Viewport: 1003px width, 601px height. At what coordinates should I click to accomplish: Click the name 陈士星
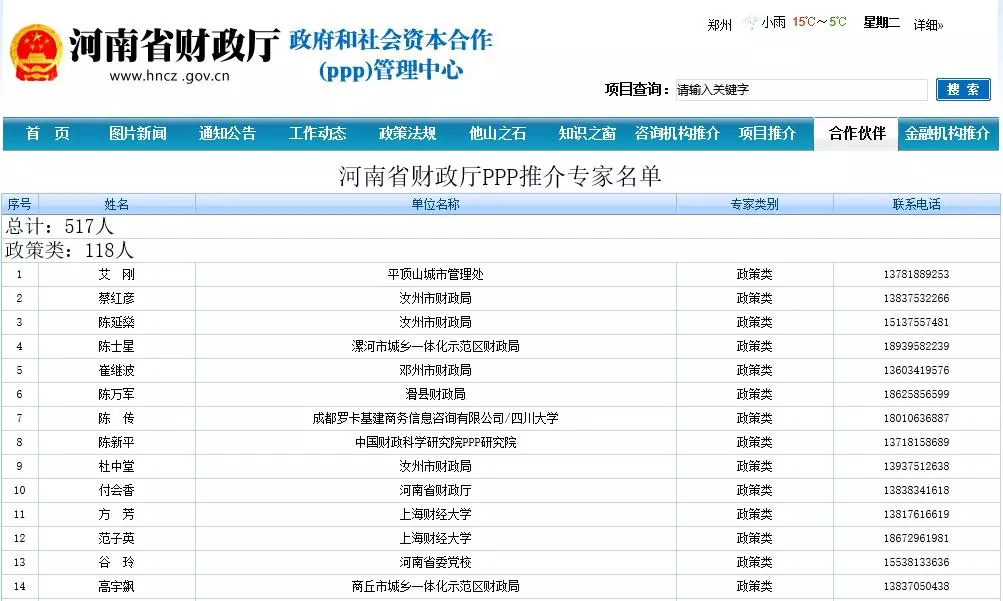(x=116, y=346)
